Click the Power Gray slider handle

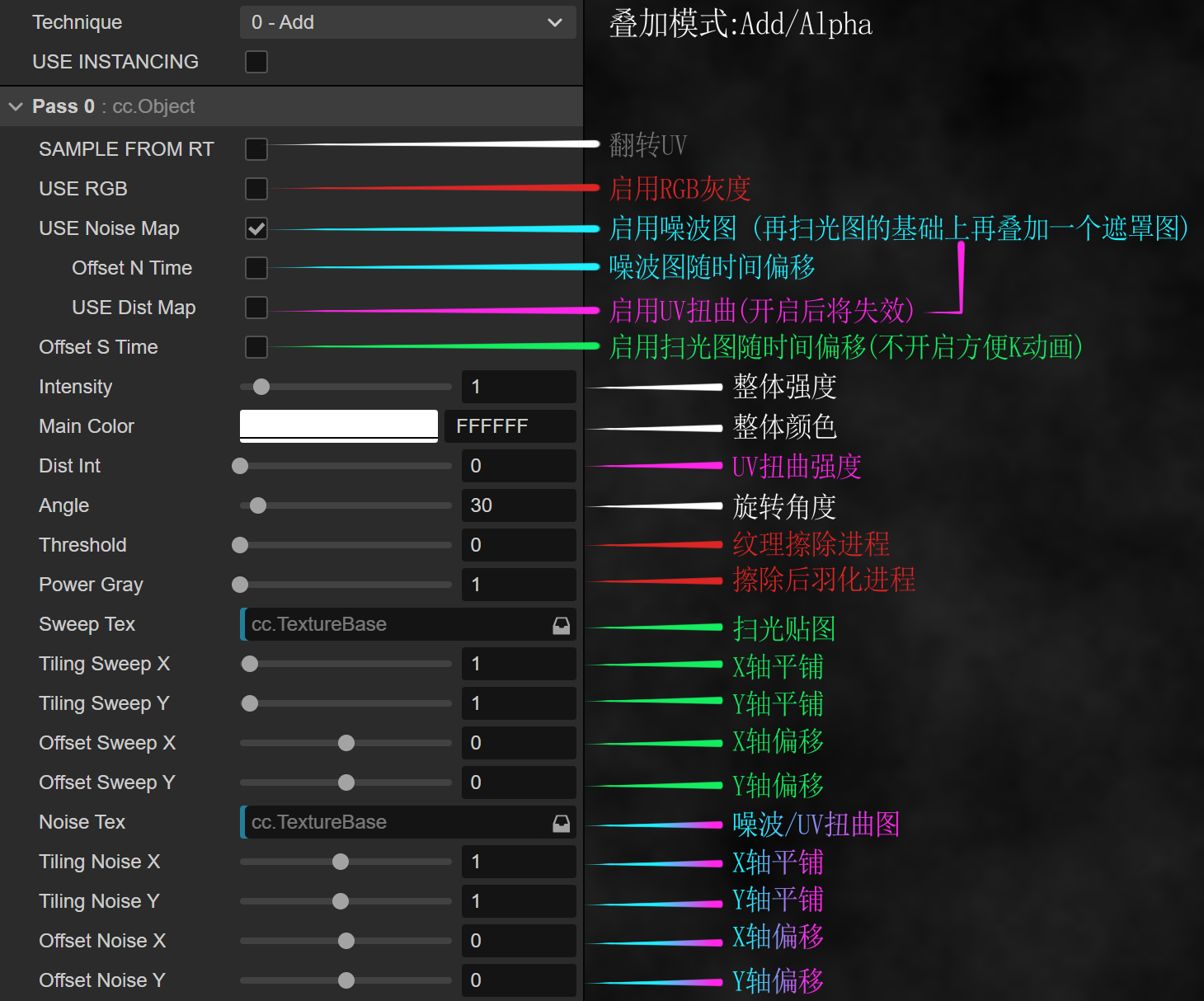240,585
